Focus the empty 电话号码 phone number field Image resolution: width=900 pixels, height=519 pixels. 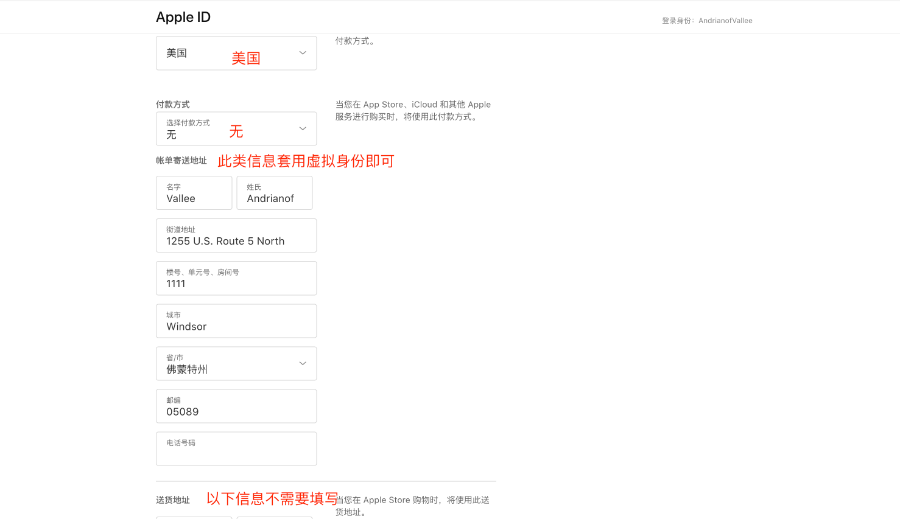236,449
